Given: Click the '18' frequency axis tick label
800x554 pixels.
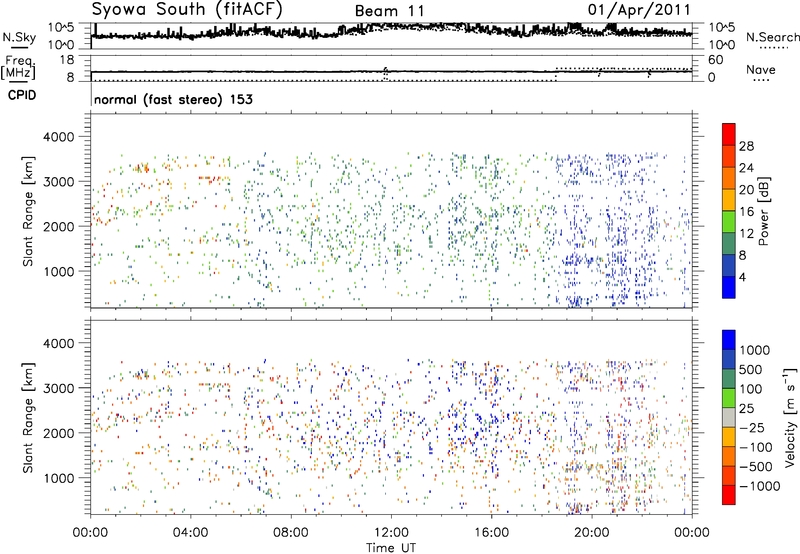Looking at the screenshot, I should 67,60.
